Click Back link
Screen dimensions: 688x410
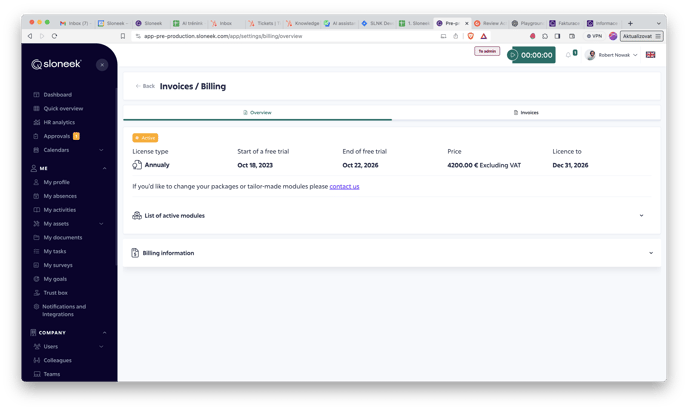coord(145,86)
